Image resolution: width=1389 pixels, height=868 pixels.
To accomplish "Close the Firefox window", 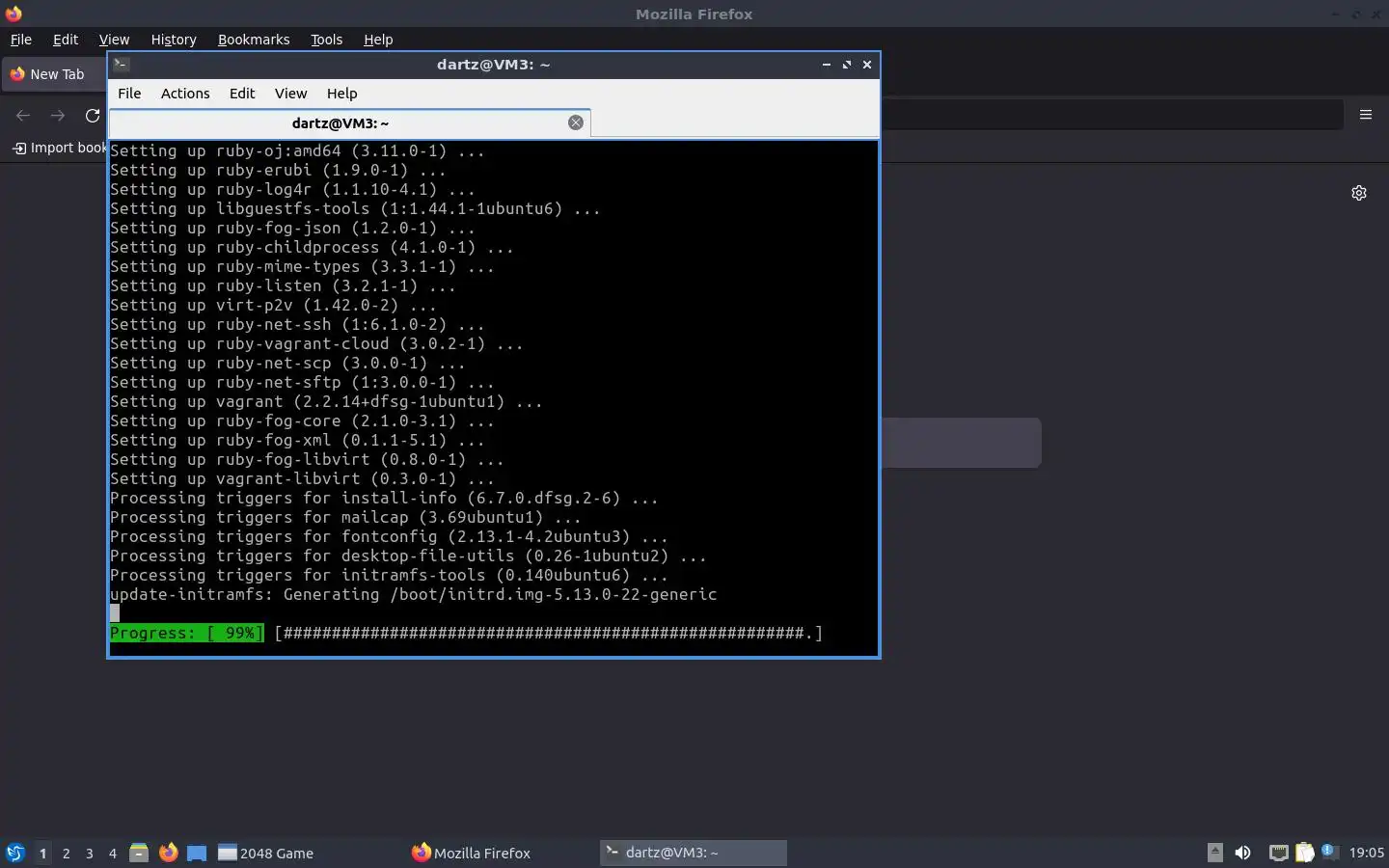I will [x=1376, y=14].
